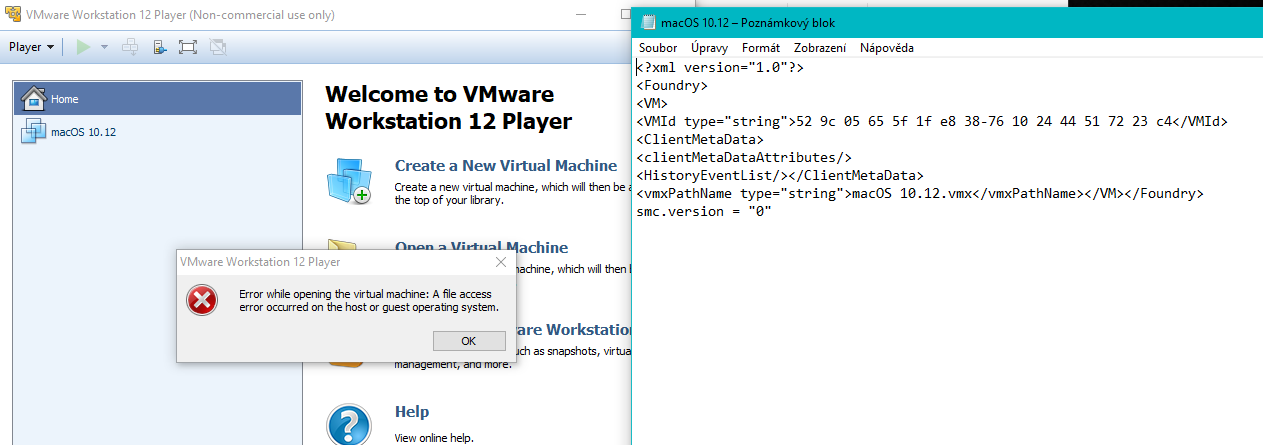This screenshot has height=445, width=1263.
Task: Click the error message text in dialog
Action: click(369, 300)
